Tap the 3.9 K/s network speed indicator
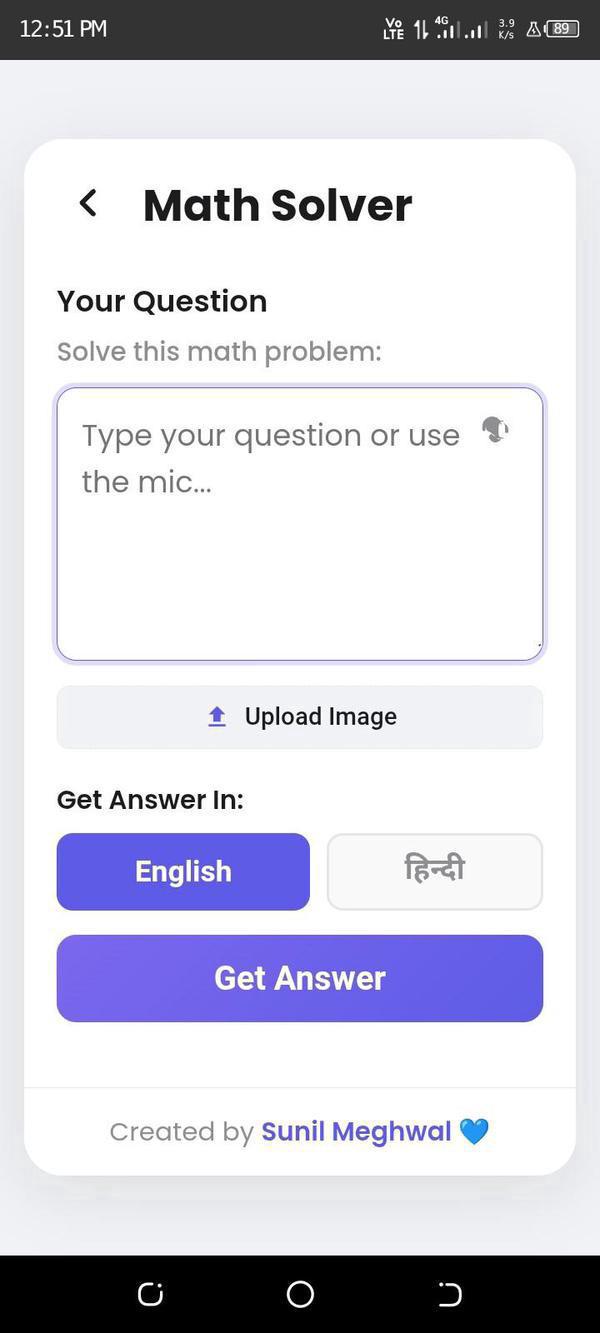The width and height of the screenshot is (600, 1333). [x=506, y=29]
